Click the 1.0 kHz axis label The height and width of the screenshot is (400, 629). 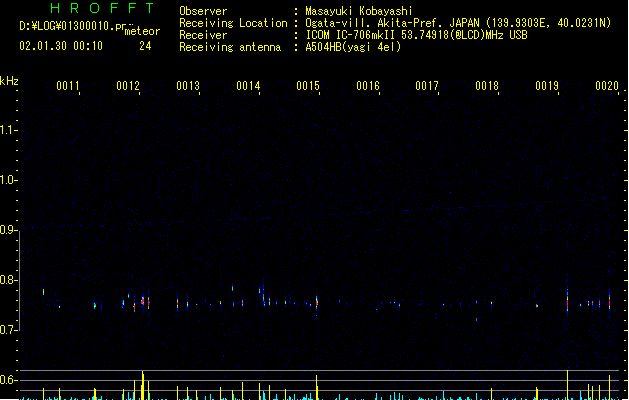[8, 180]
